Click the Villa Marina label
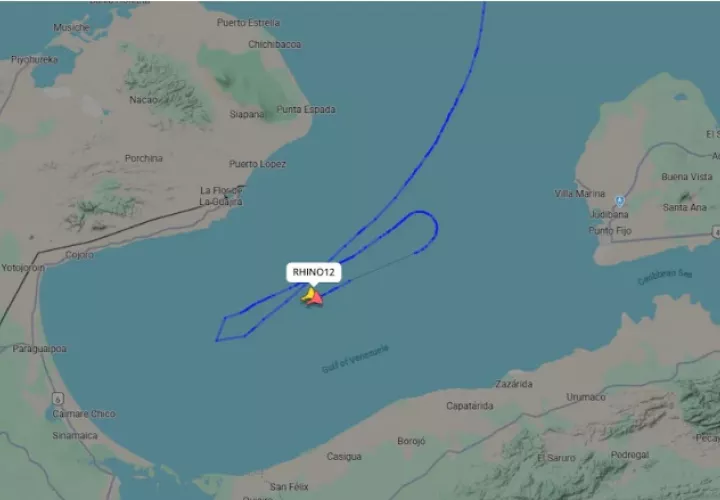The height and width of the screenshot is (500, 720). coord(580,193)
